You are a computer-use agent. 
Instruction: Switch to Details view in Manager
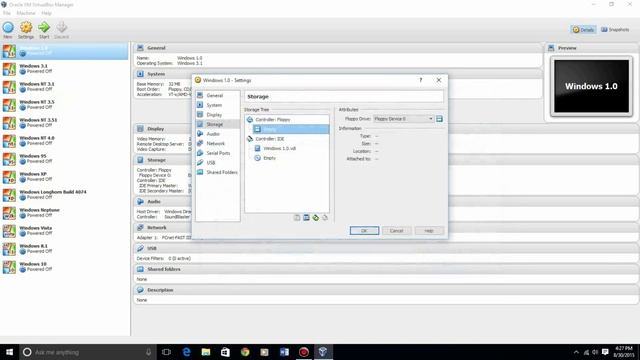583,29
